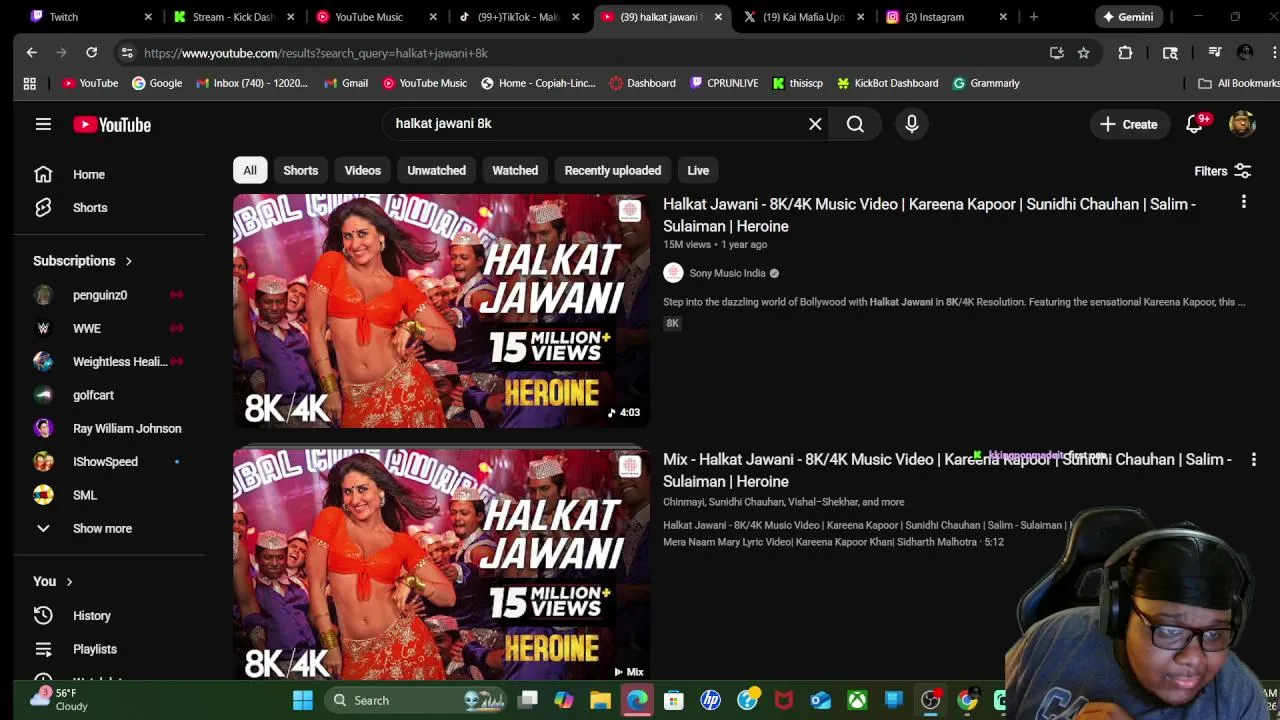This screenshot has width=1280, height=720.
Task: Open more options for the Mix result
Action: (x=1253, y=459)
